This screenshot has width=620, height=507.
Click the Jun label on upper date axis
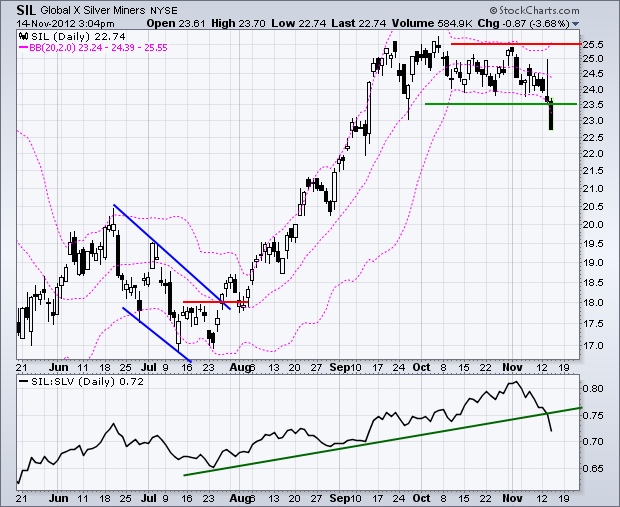(x=58, y=367)
